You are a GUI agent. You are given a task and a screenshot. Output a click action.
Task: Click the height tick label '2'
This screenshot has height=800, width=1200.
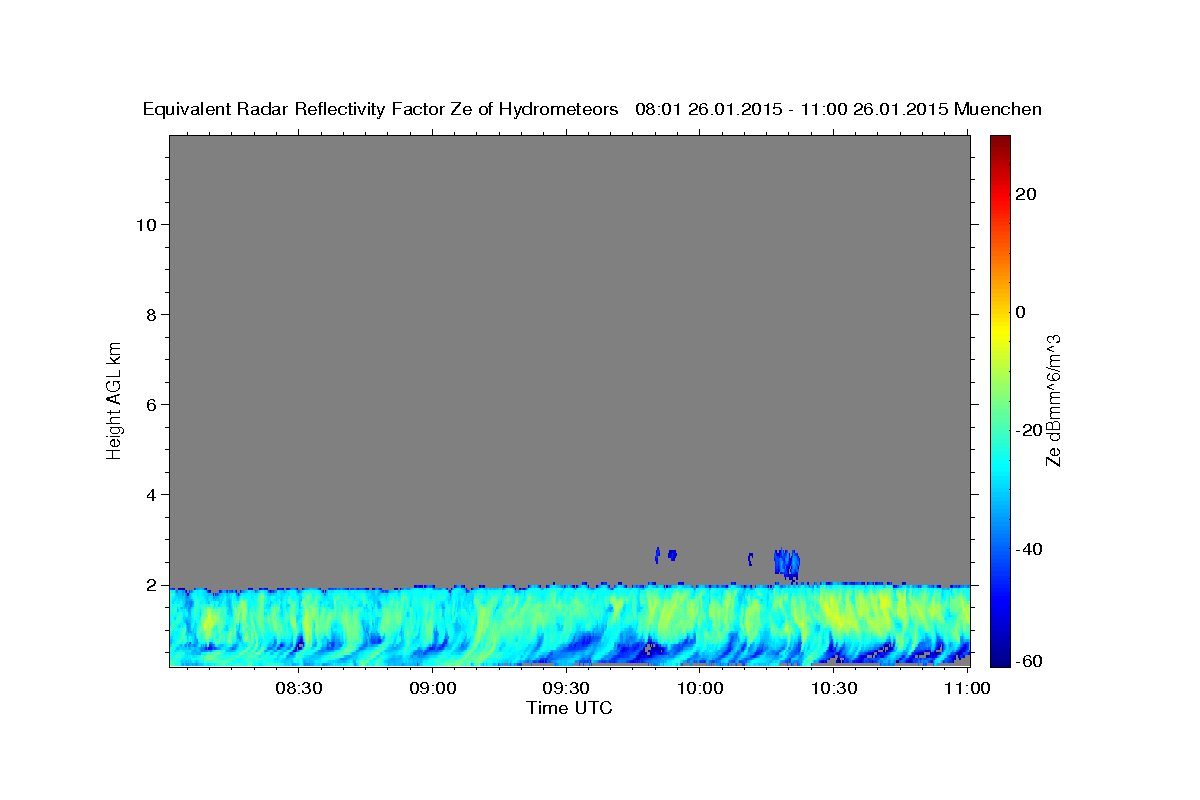point(151,584)
